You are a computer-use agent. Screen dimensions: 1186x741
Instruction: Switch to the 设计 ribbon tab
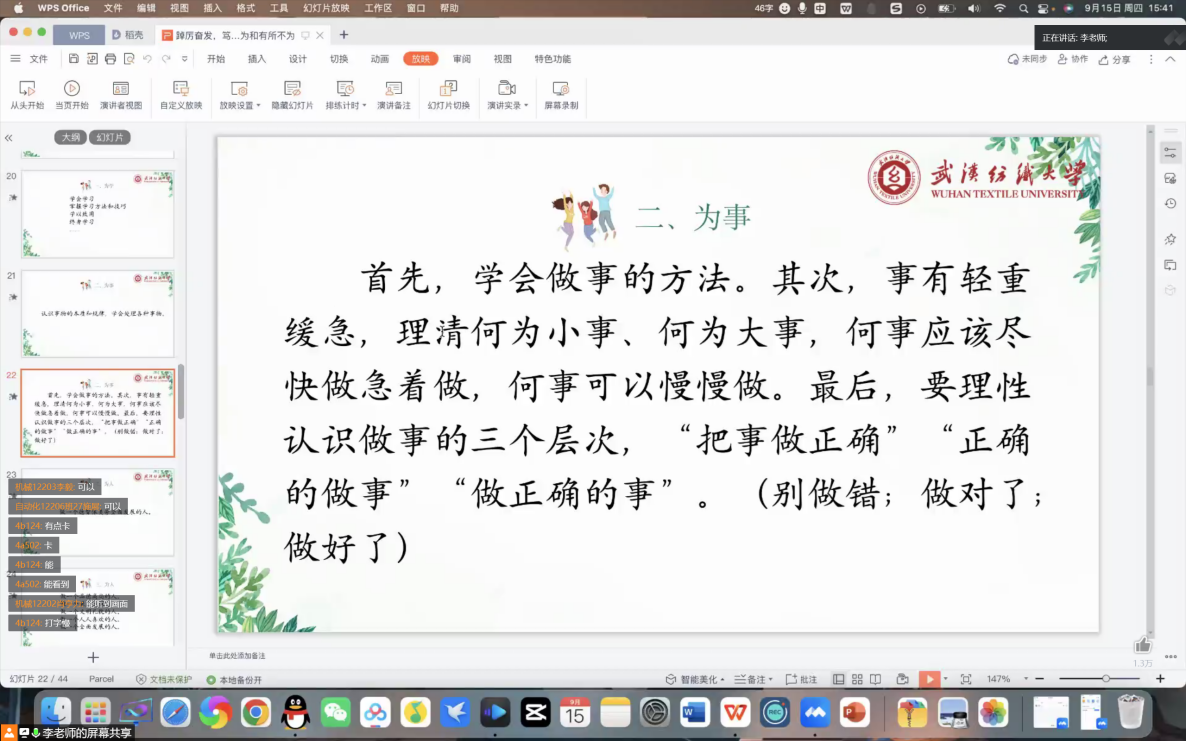pyautogui.click(x=298, y=59)
